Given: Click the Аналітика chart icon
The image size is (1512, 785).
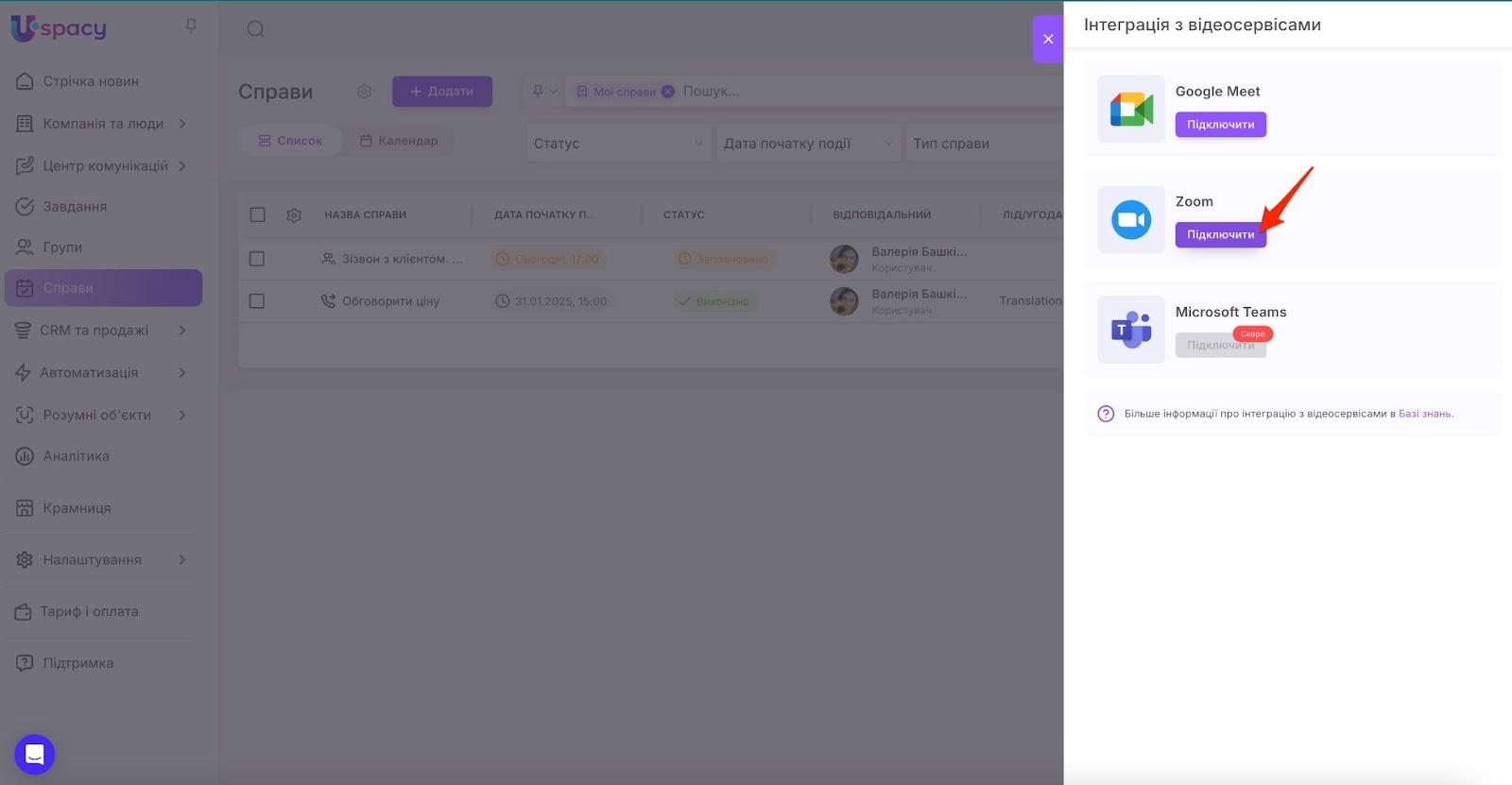Looking at the screenshot, I should (x=25, y=456).
